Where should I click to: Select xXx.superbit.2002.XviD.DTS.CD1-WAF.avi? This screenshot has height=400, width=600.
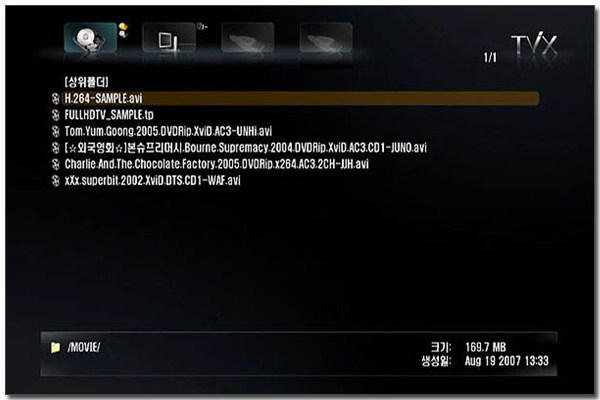click(152, 181)
